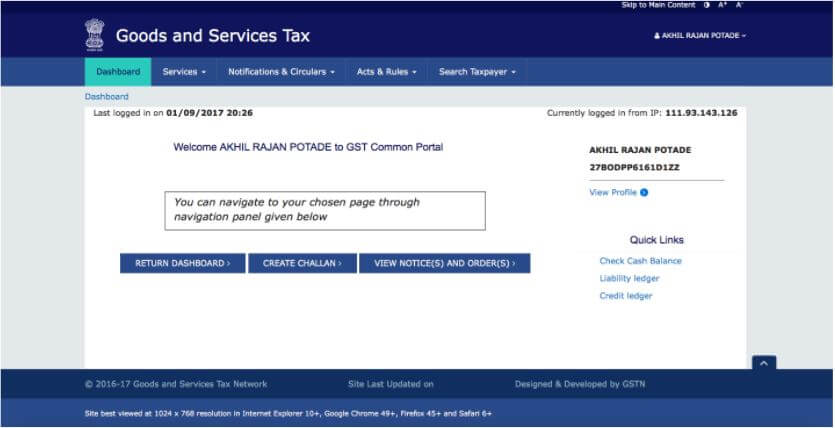Open Liability ledger quick link
835x428 pixels.
click(629, 278)
